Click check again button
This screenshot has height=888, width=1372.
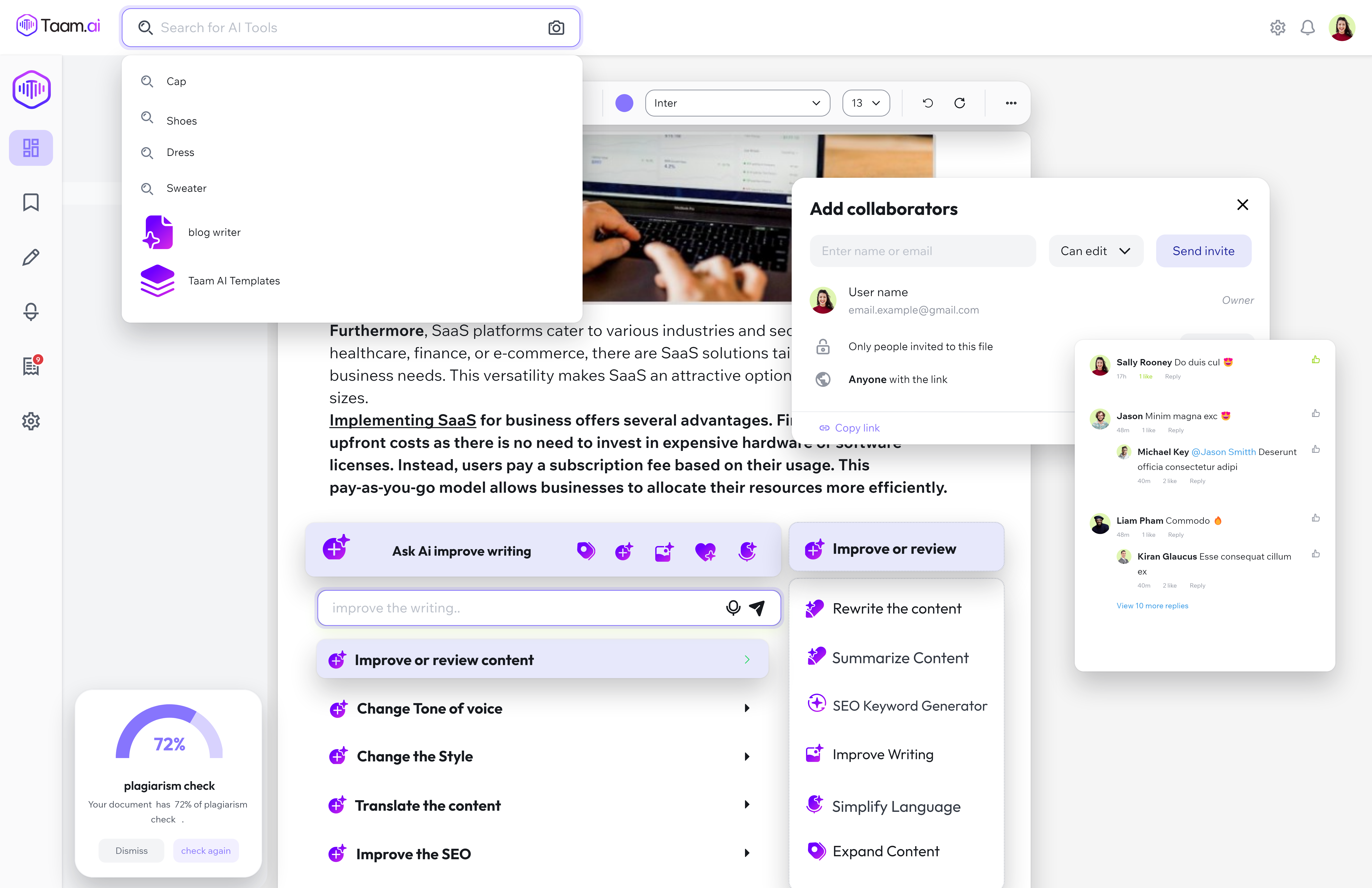pos(206,850)
